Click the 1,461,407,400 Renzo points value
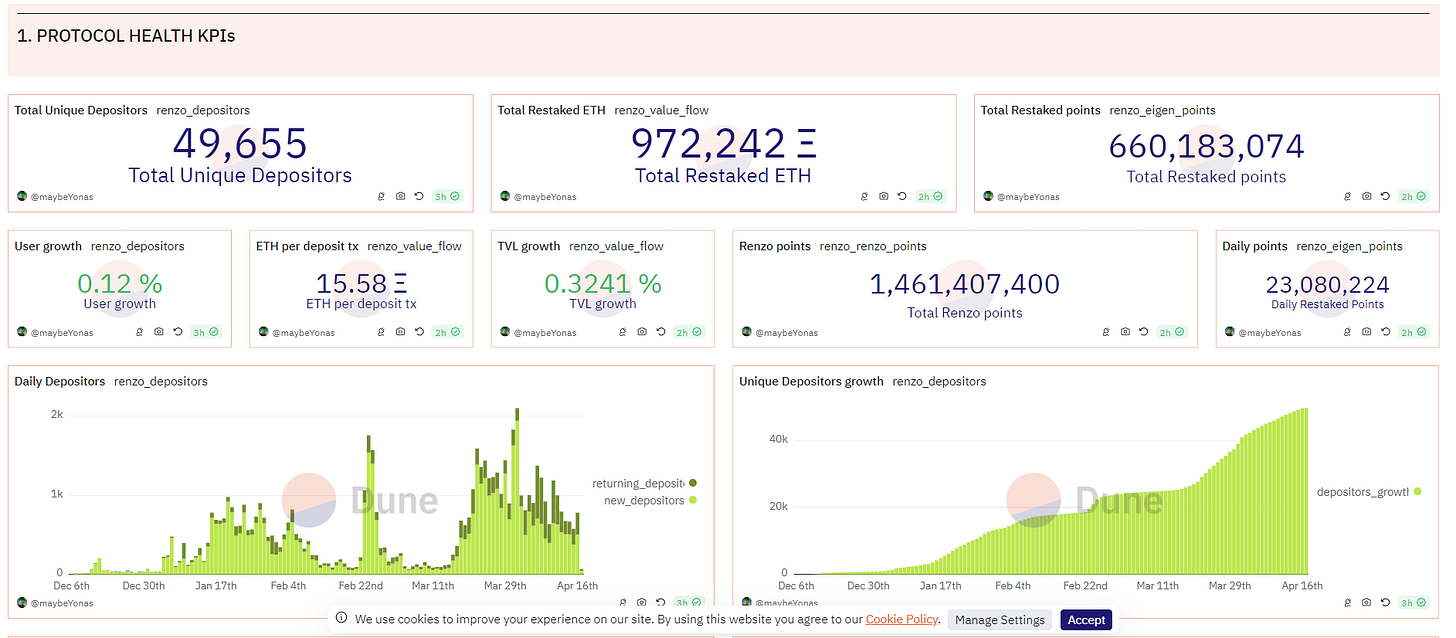The image size is (1456, 638). [x=965, y=284]
